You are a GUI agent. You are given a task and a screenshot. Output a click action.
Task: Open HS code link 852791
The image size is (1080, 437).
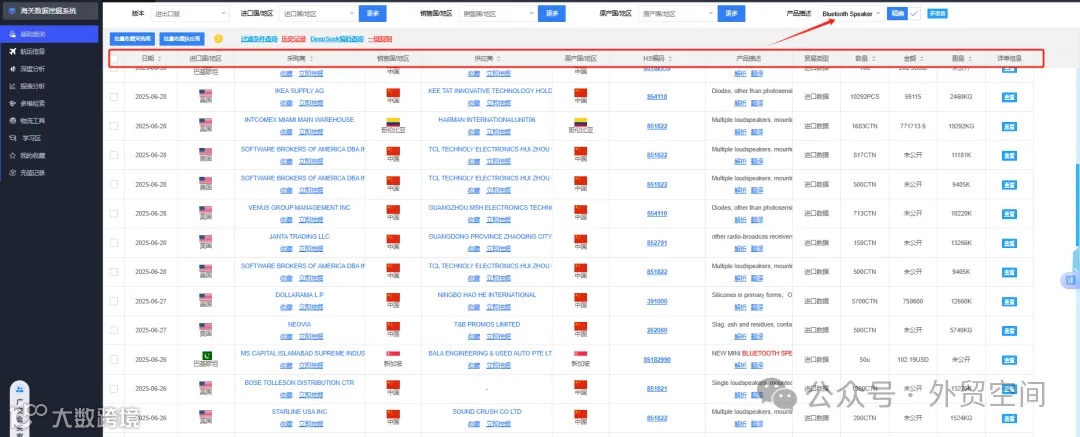point(656,243)
